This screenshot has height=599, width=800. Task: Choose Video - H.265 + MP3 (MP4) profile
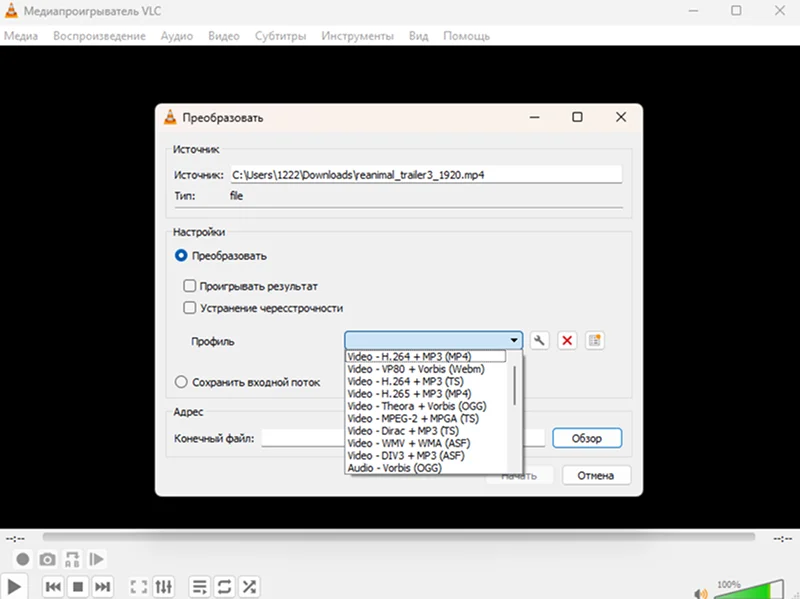(x=426, y=393)
